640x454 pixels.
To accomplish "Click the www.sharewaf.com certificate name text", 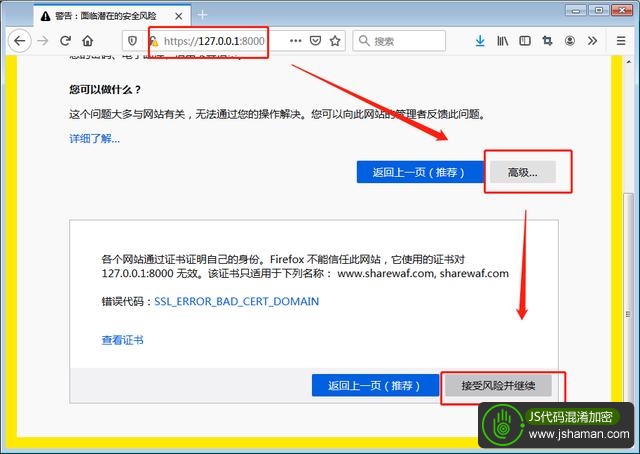I will 385,273.
